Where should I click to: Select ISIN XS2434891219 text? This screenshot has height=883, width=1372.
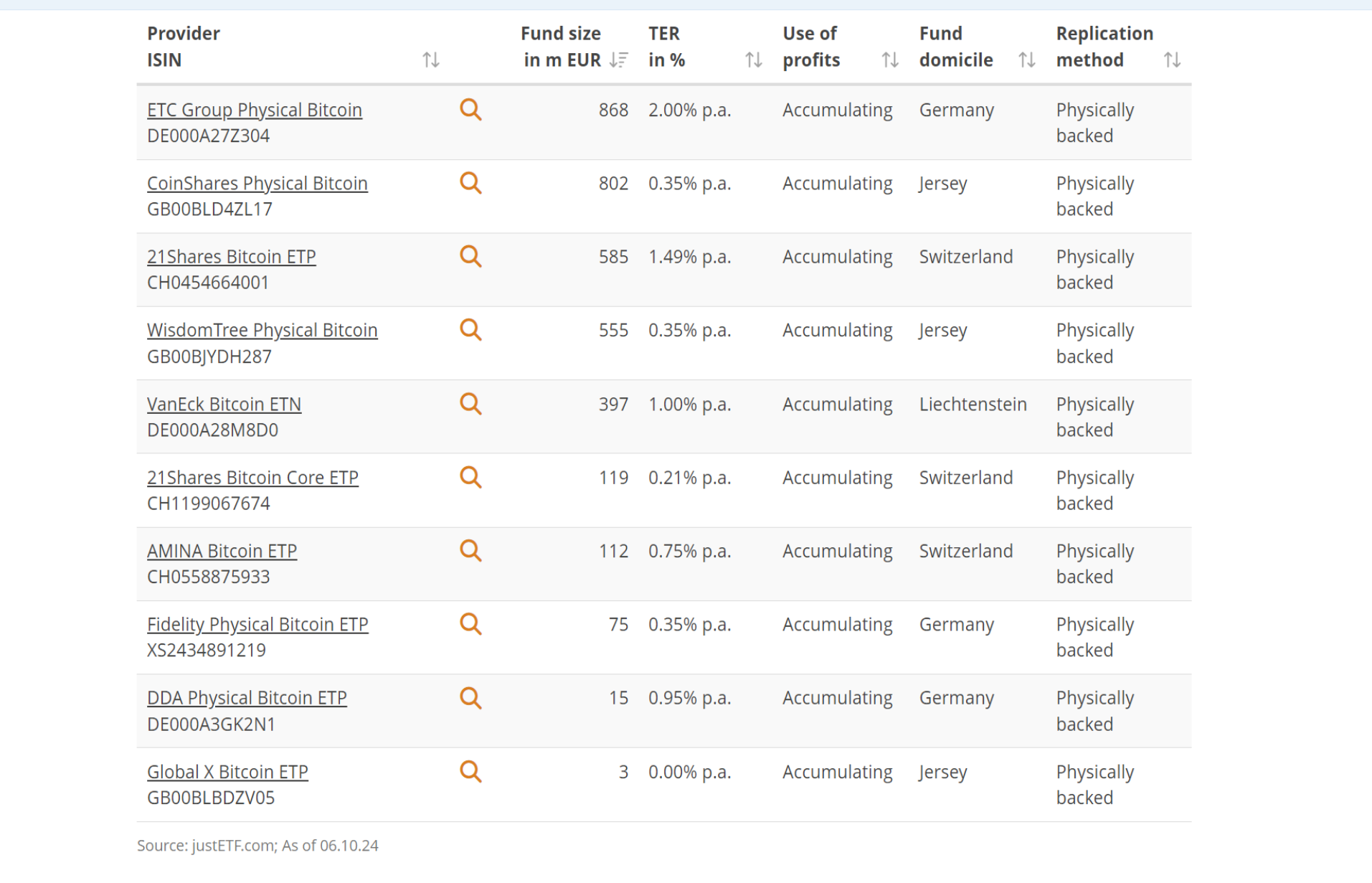tap(207, 650)
